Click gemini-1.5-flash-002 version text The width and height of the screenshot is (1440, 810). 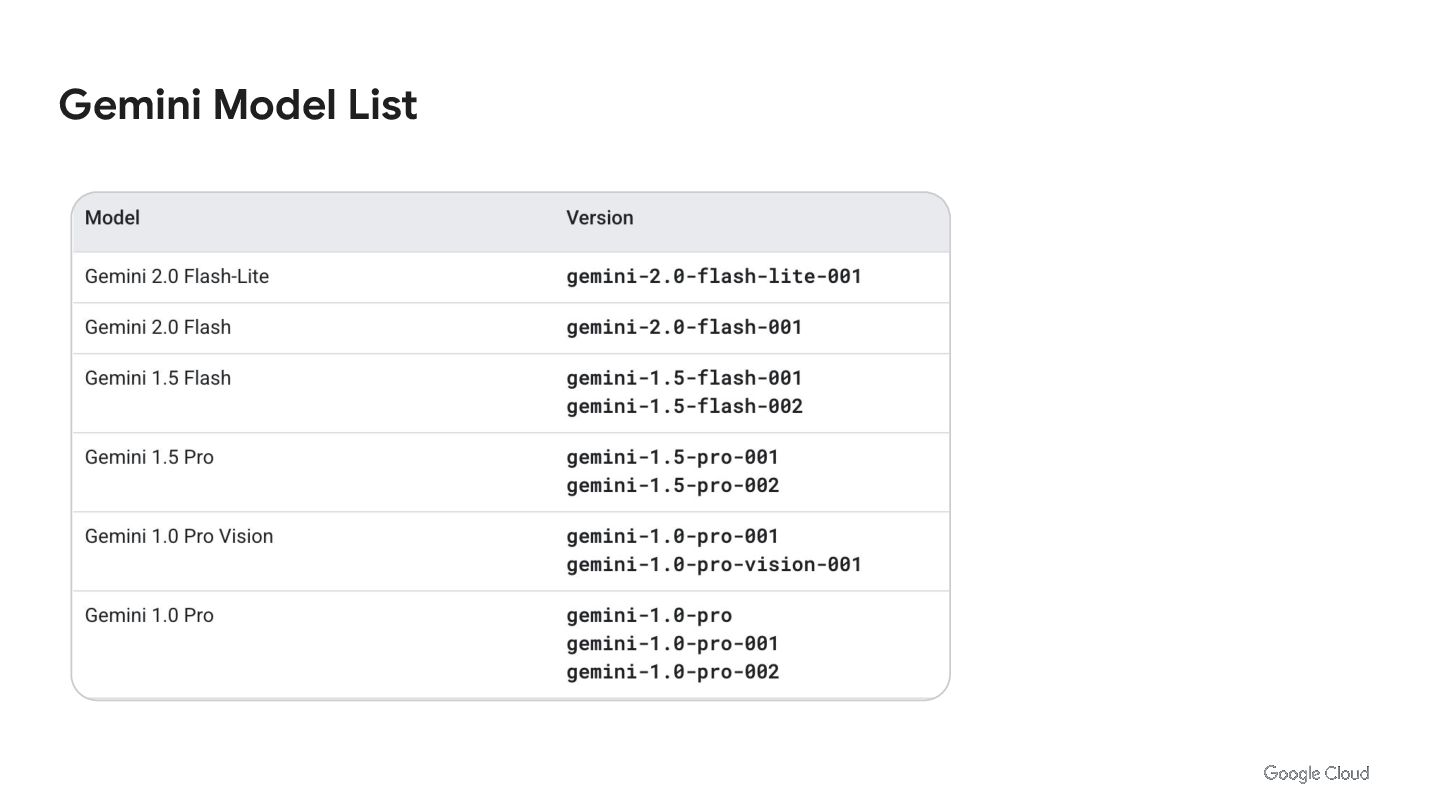coord(684,406)
